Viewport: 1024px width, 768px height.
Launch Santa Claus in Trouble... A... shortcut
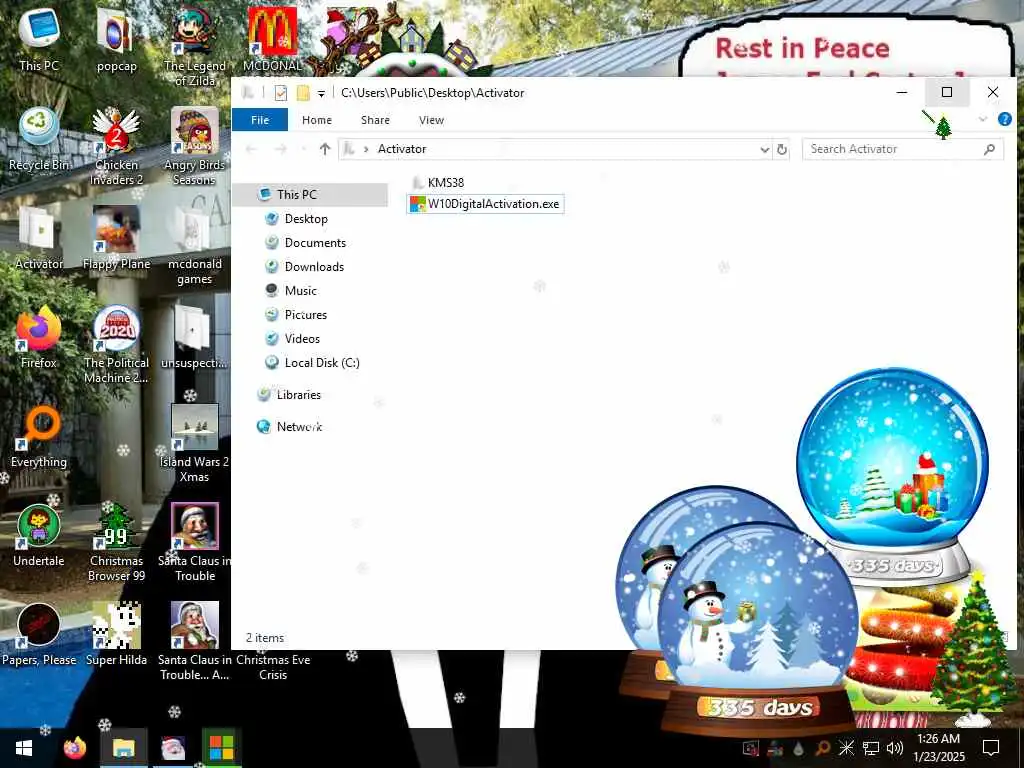(195, 640)
